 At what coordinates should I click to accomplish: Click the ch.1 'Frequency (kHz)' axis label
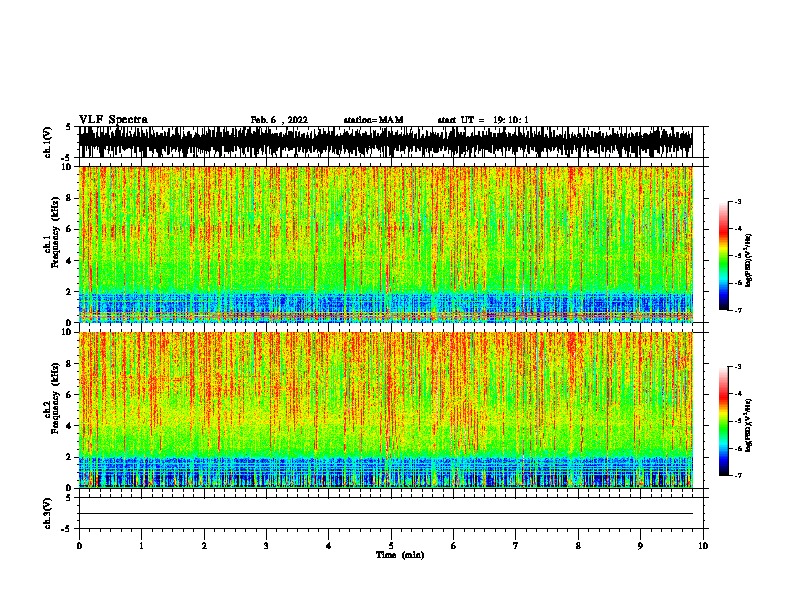point(55,232)
